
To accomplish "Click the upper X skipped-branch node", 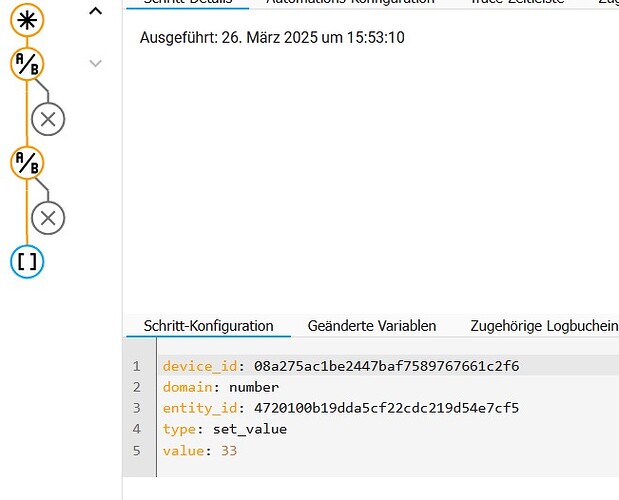I will point(48,119).
